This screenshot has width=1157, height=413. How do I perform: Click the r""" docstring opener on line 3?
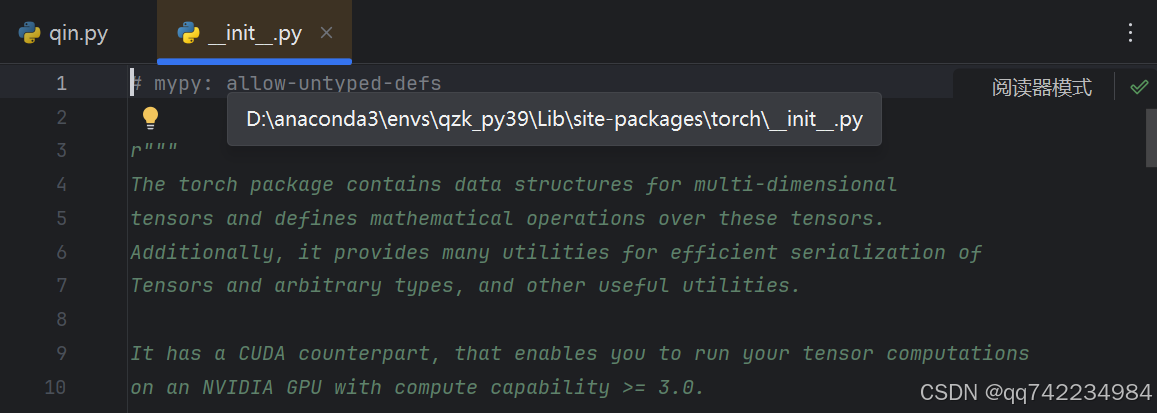[153, 151]
